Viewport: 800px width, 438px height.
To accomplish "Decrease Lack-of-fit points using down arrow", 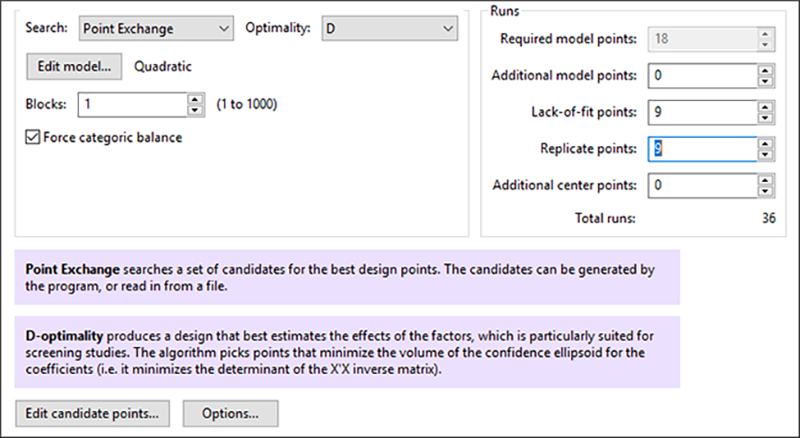I will coord(765,117).
